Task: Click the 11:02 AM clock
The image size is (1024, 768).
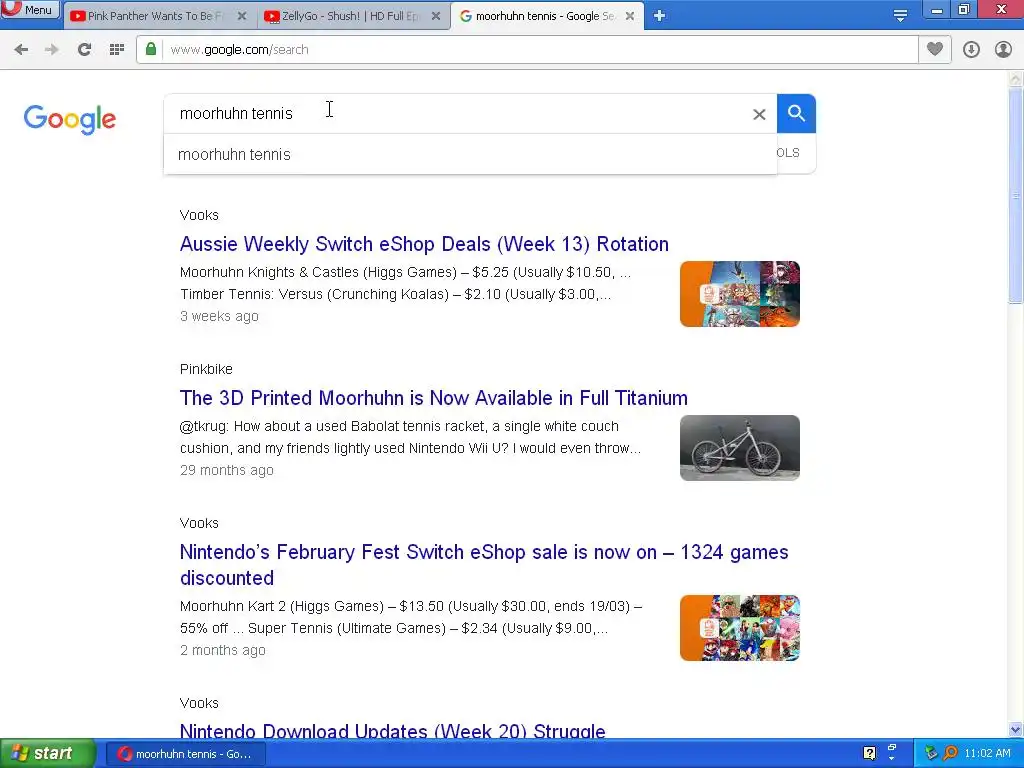Action: click(x=987, y=754)
